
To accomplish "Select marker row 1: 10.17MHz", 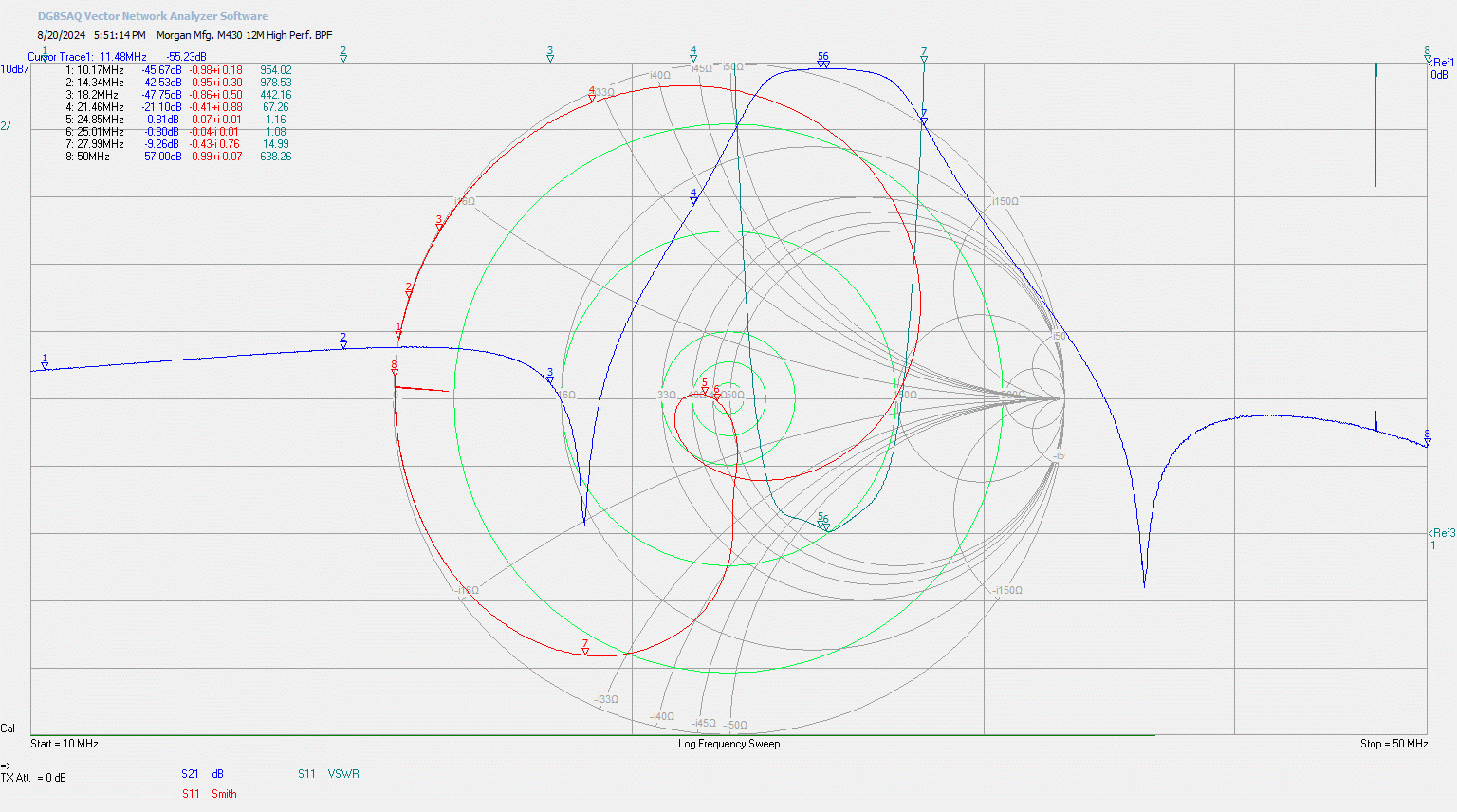I will tap(178, 70).
